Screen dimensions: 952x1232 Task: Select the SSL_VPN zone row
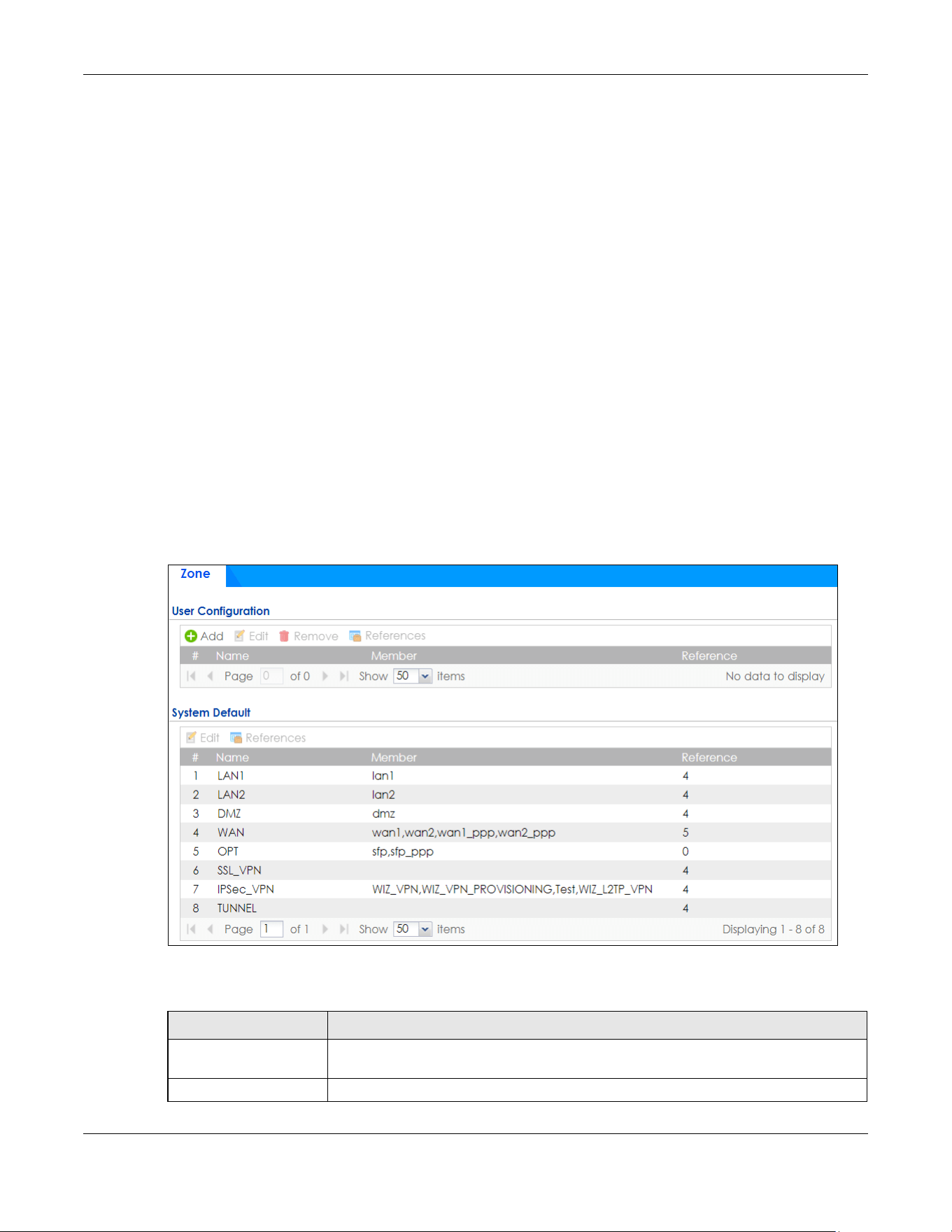[x=506, y=870]
